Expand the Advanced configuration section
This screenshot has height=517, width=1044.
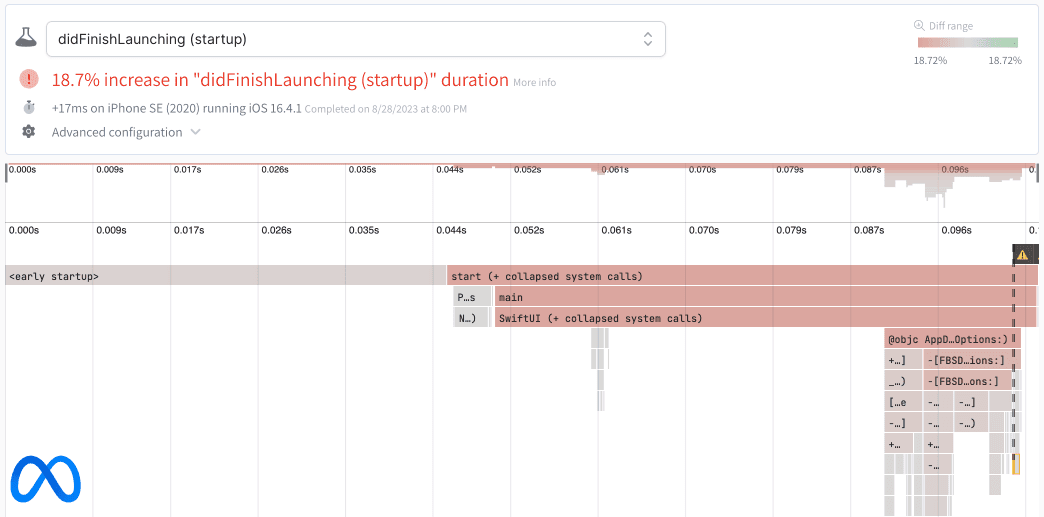pyautogui.click(x=117, y=132)
